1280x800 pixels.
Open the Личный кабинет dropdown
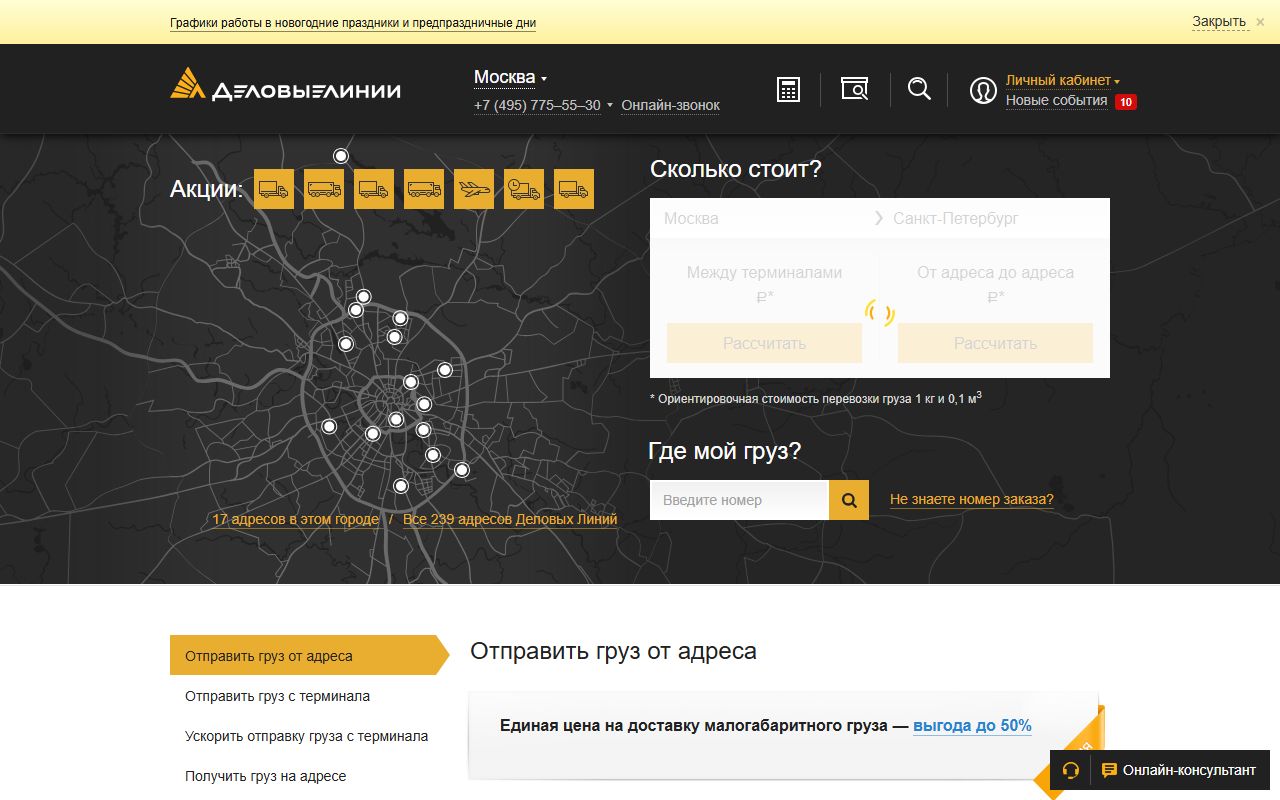point(1063,80)
